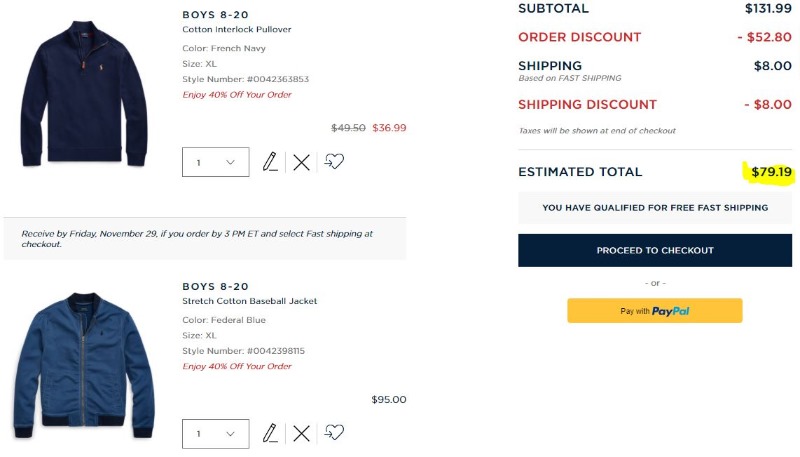Open quantity dropdown for Baseball Jacket
The width and height of the screenshot is (800, 457).
click(216, 434)
